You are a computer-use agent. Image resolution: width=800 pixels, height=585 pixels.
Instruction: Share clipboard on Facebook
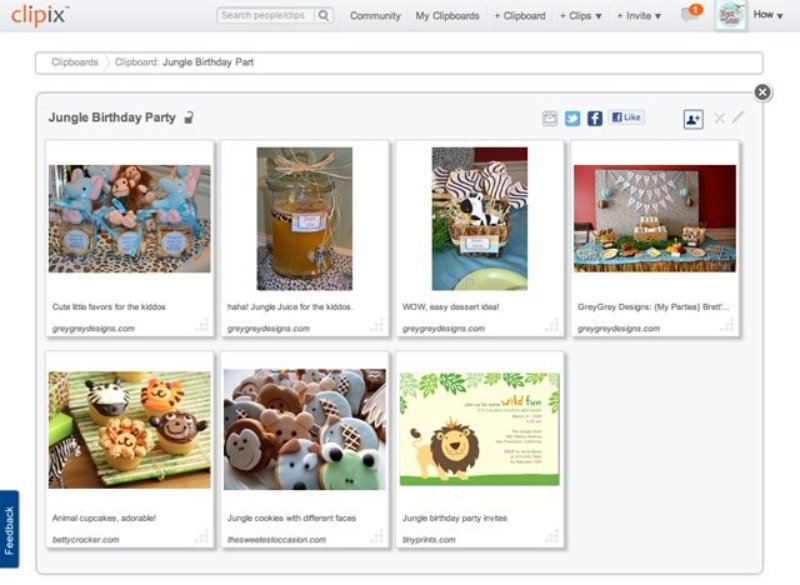pyautogui.click(x=594, y=118)
